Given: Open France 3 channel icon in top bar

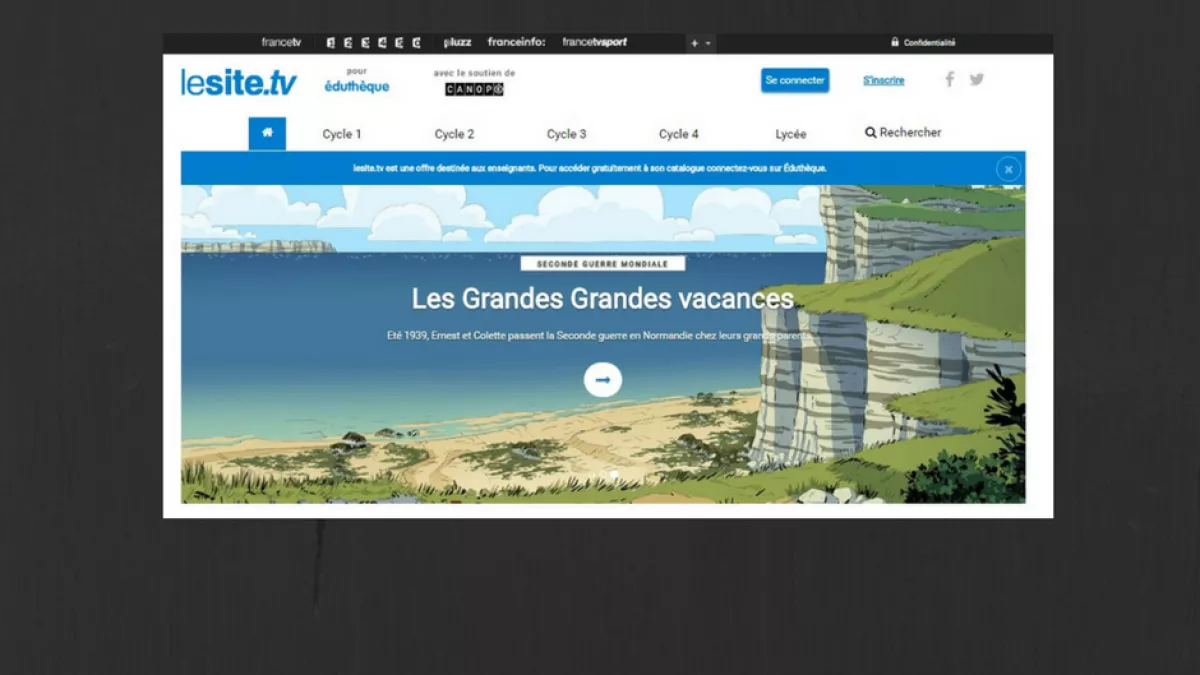Looking at the screenshot, I should [365, 43].
